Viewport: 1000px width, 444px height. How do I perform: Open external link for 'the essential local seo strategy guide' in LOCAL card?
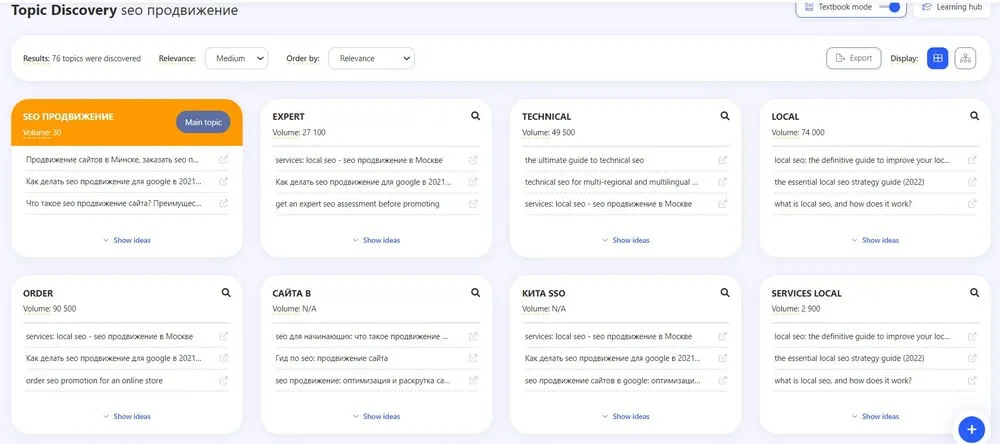[x=972, y=182]
